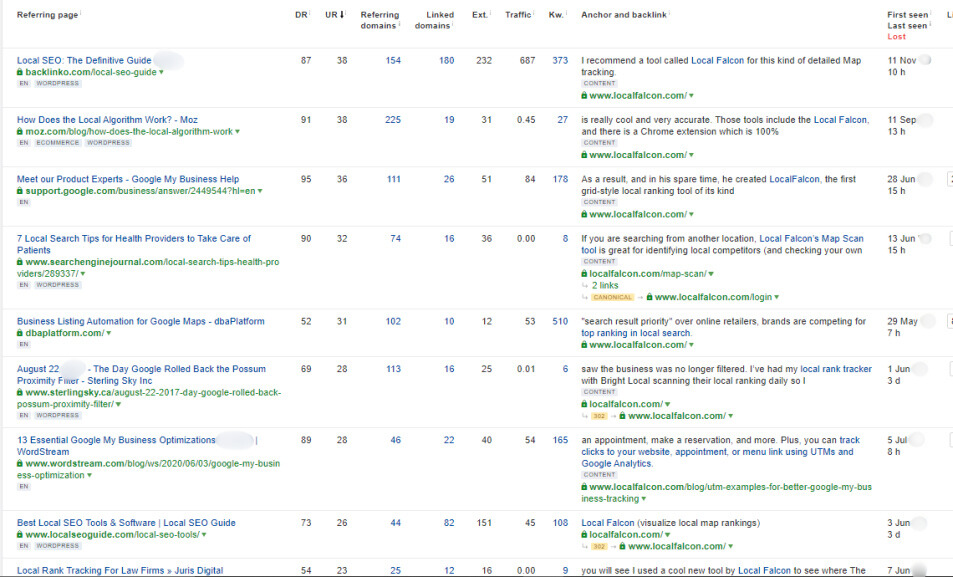The height and width of the screenshot is (577, 953).
Task: Expand the '2 links' entry under map-scan
Action: click(x=604, y=285)
